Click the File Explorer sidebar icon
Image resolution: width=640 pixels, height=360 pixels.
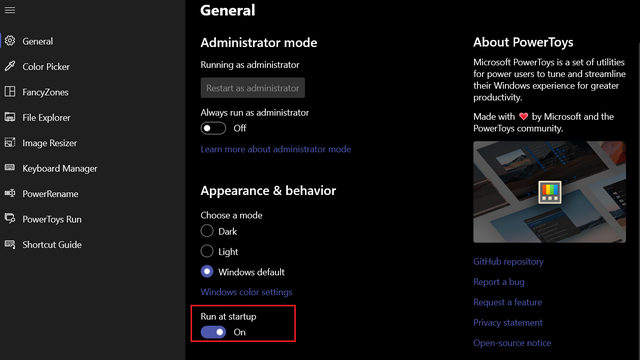[x=10, y=117]
